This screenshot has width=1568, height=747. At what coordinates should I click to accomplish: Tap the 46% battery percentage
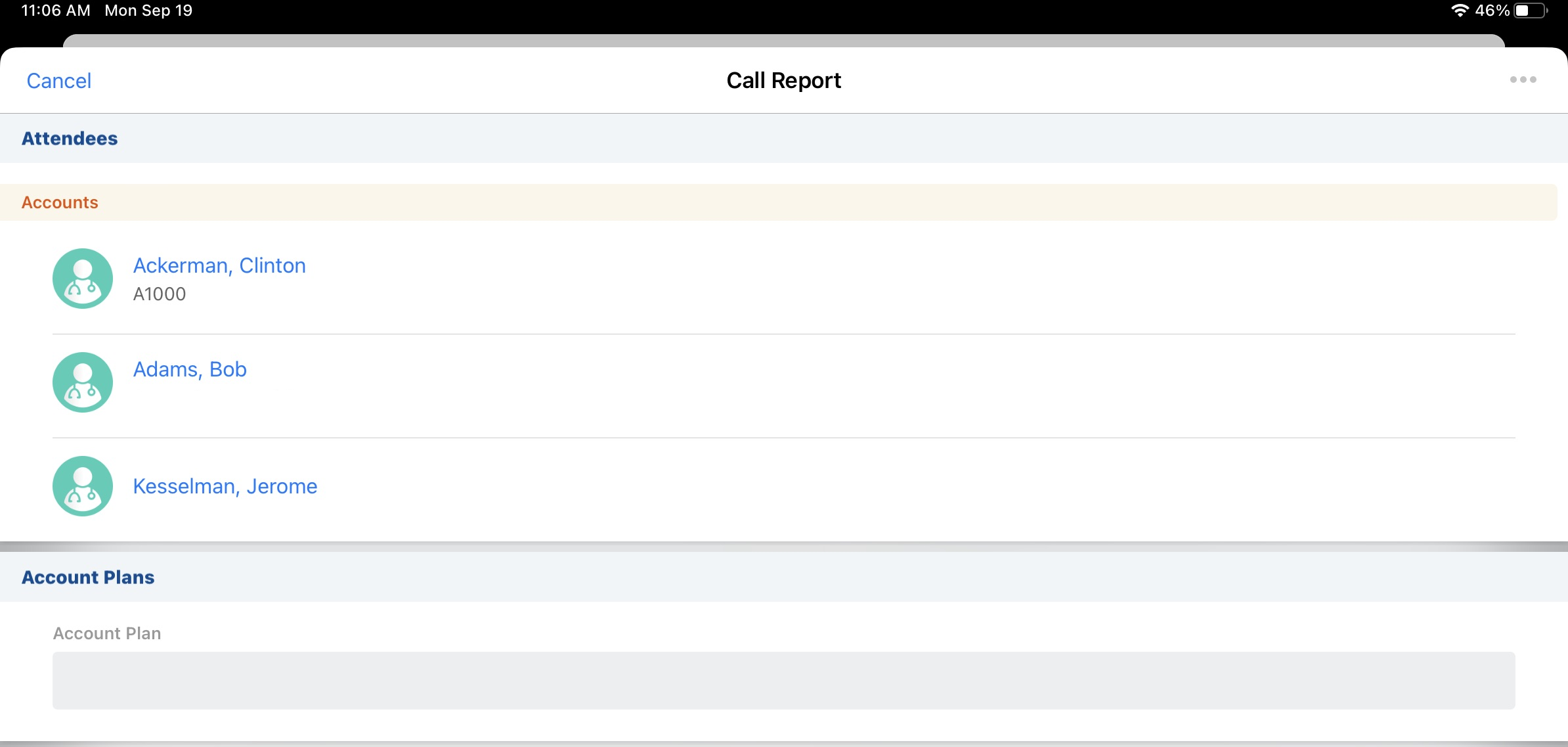[x=1492, y=11]
